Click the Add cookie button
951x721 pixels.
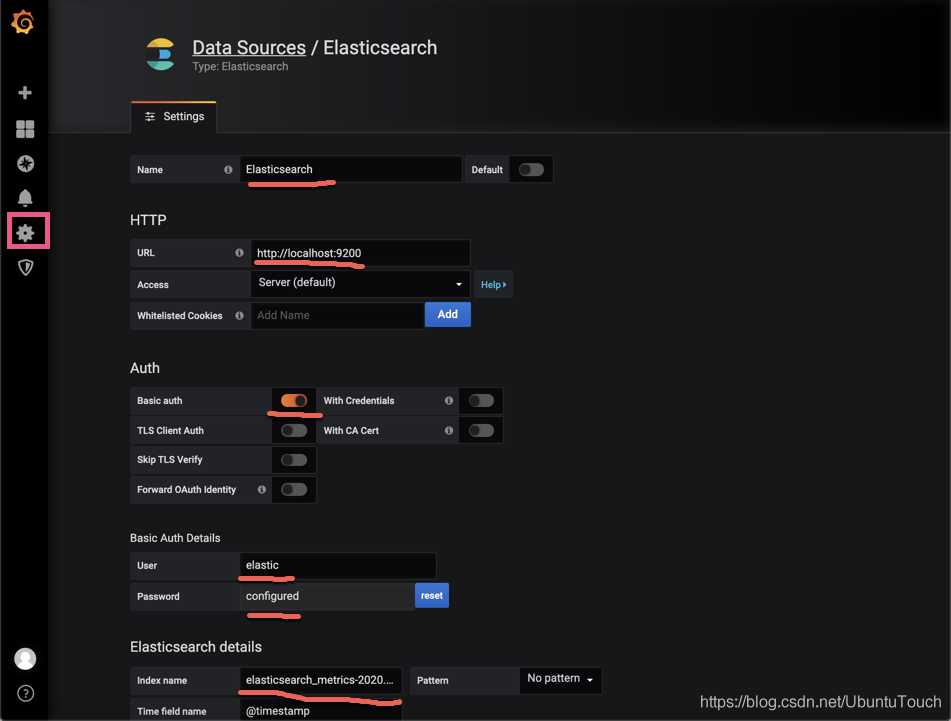448,314
